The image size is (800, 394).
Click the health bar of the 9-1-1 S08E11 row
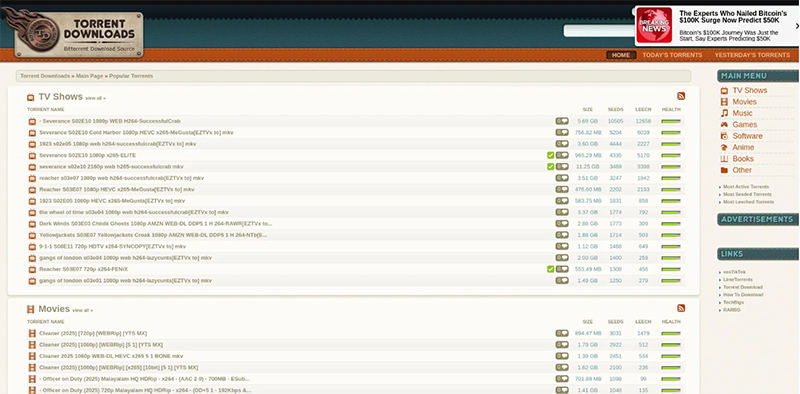[671, 247]
